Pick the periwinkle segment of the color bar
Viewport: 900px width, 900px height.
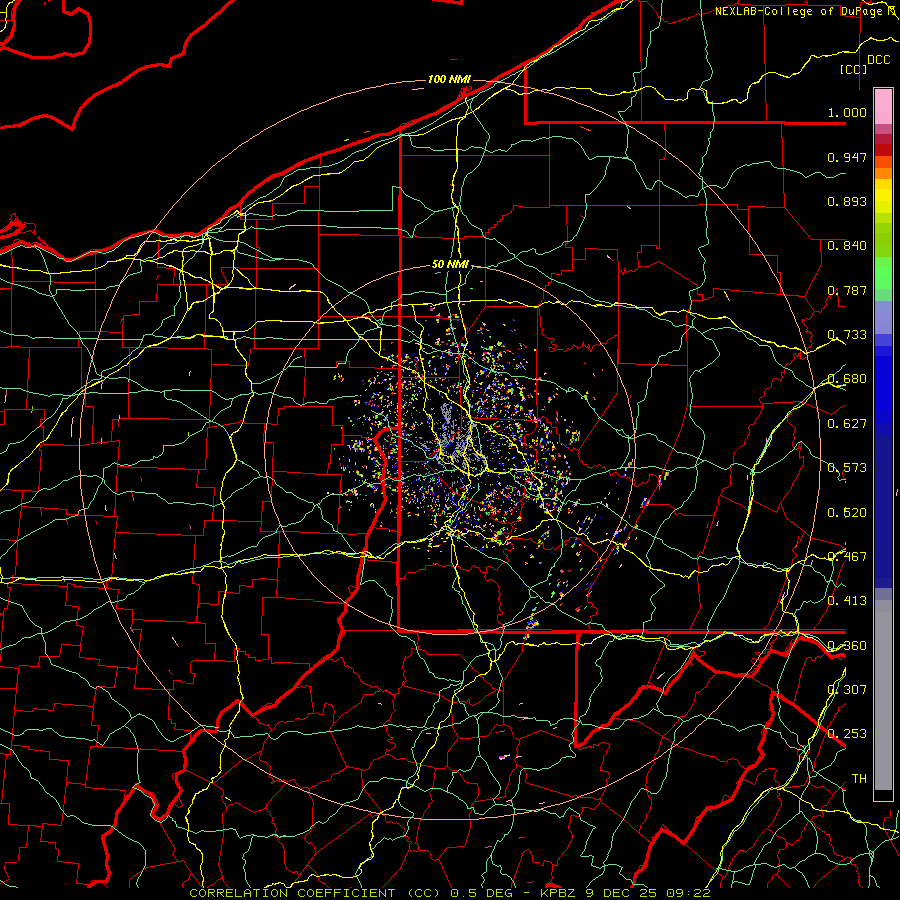883,317
